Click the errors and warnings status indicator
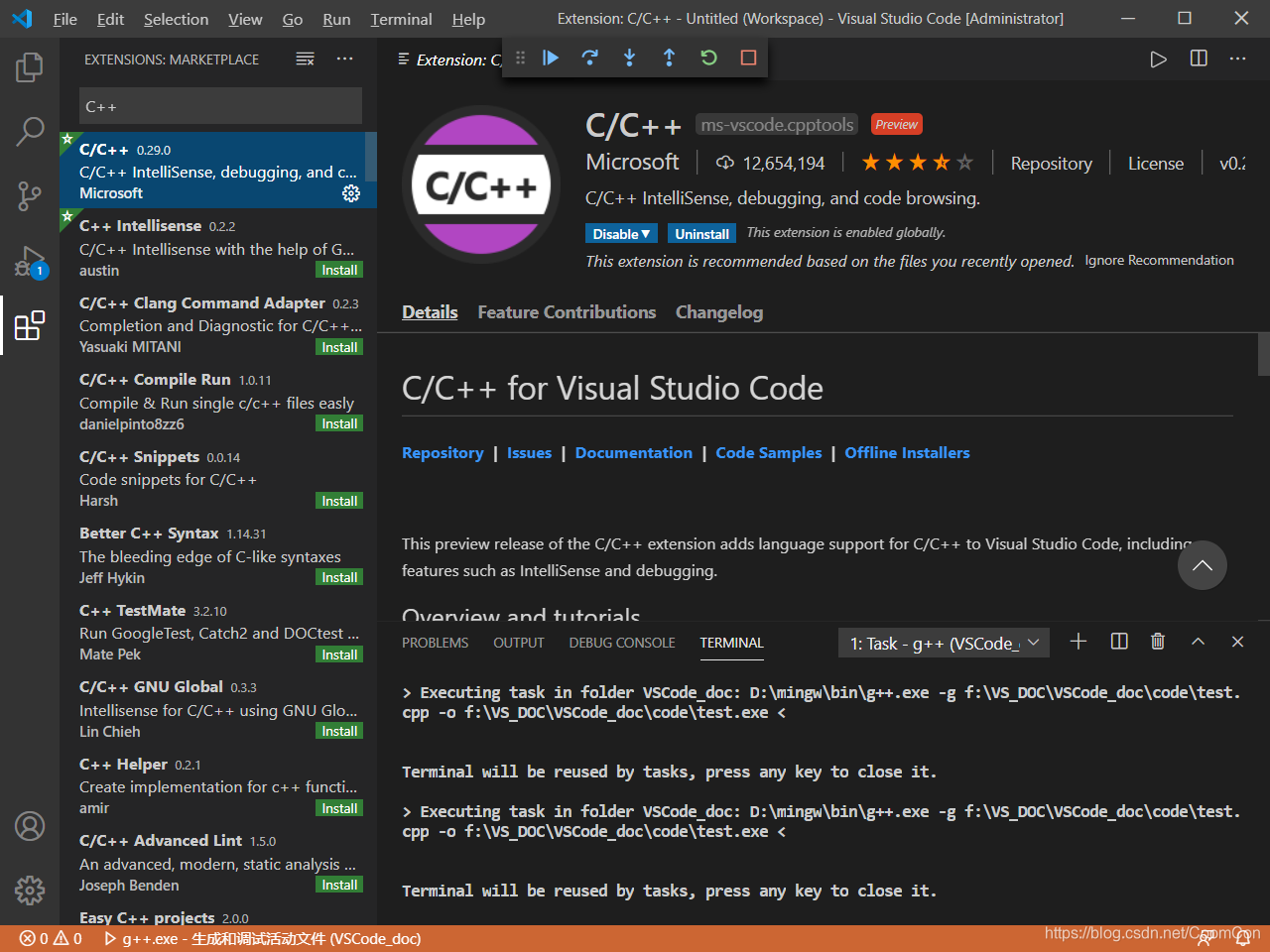The width and height of the screenshot is (1270, 952). coord(51,938)
